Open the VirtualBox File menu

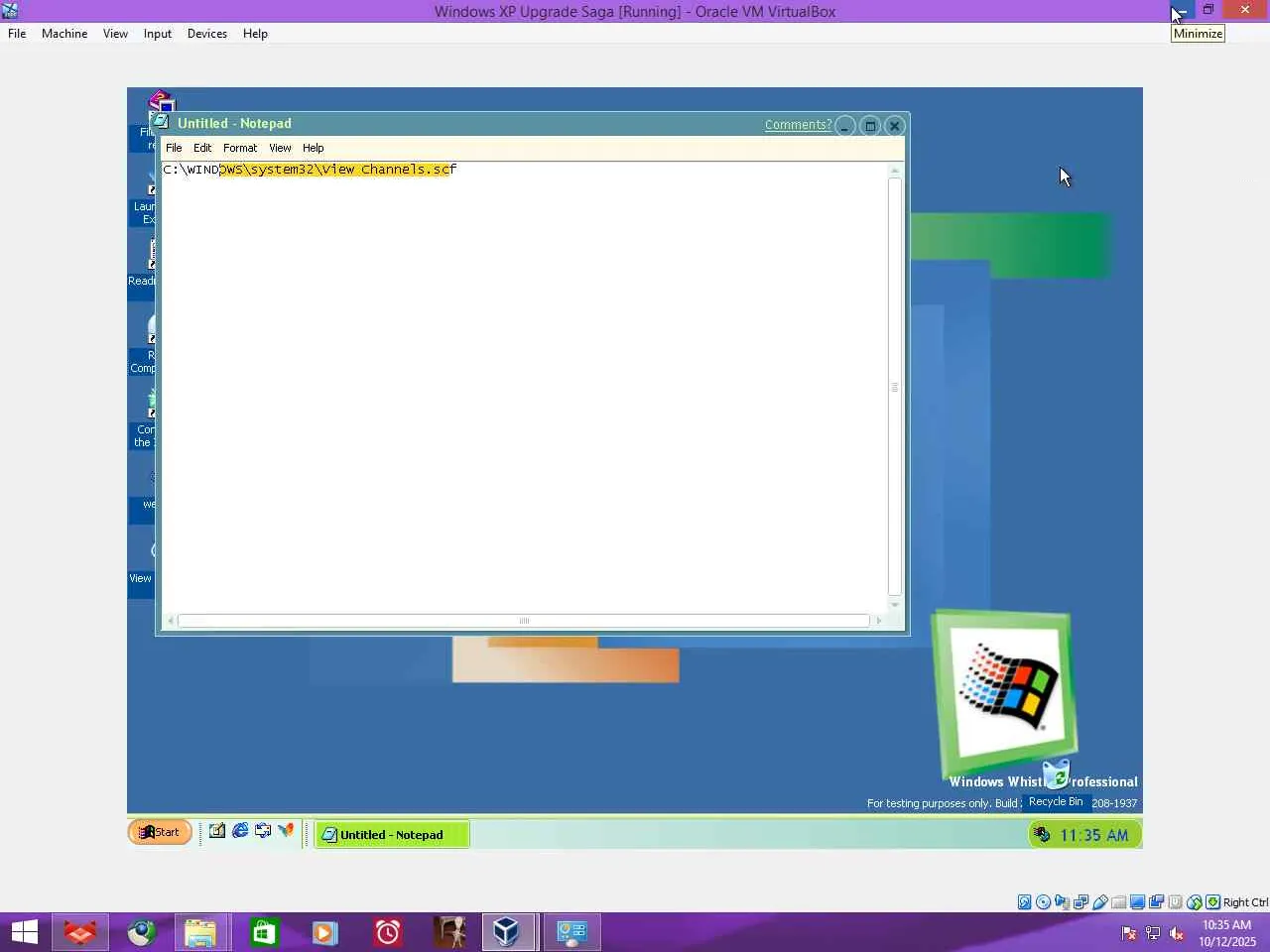pyautogui.click(x=17, y=34)
